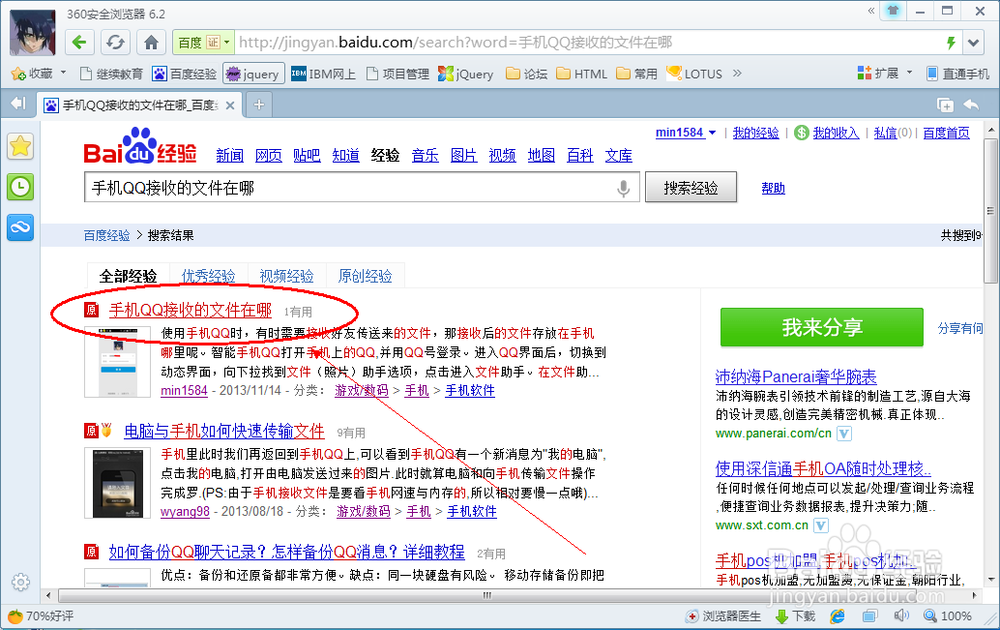This screenshot has height=630, width=1000.
Task: Close the 手机QQ接收的文件在哪 tab
Action: click(230, 105)
